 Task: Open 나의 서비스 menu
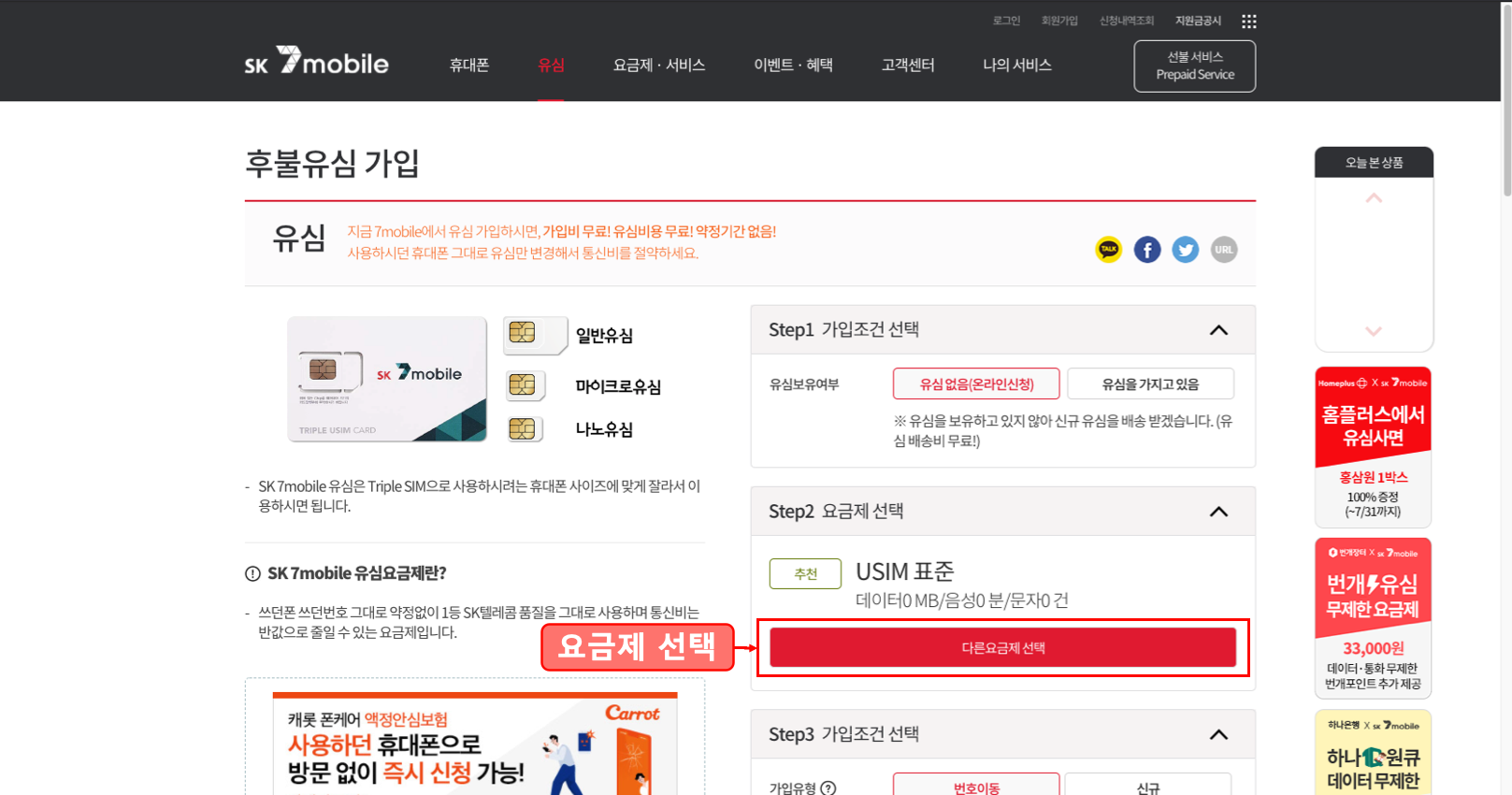1017,65
